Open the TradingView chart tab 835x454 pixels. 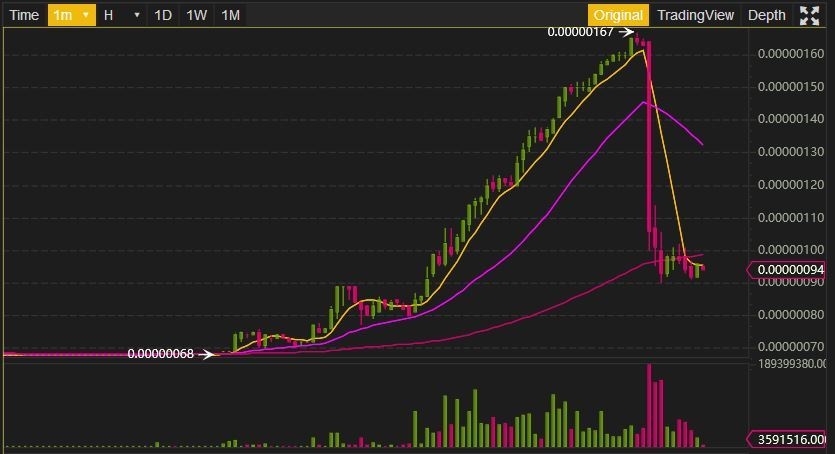coord(695,15)
